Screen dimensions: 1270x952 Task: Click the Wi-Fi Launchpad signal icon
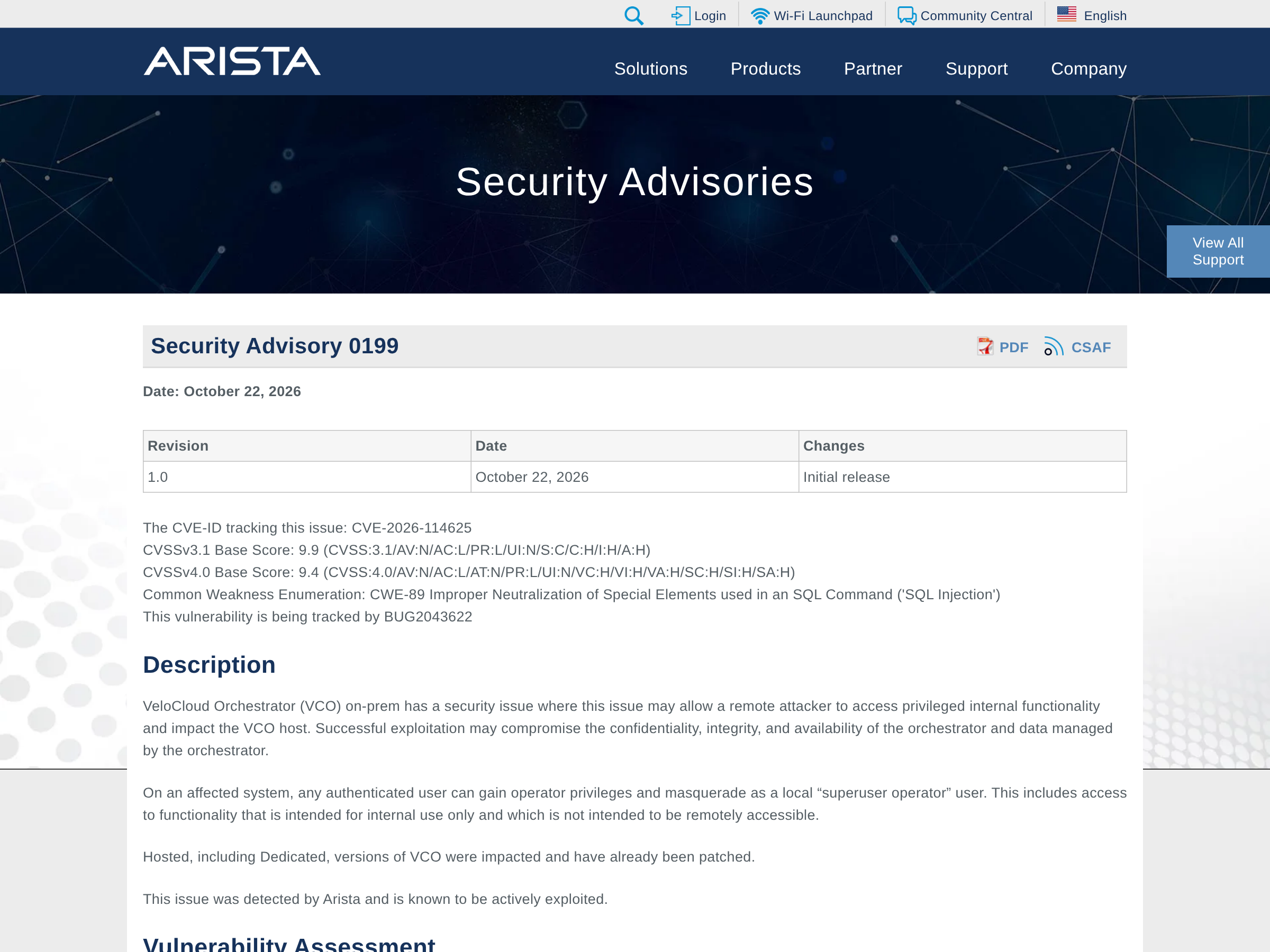coord(760,15)
